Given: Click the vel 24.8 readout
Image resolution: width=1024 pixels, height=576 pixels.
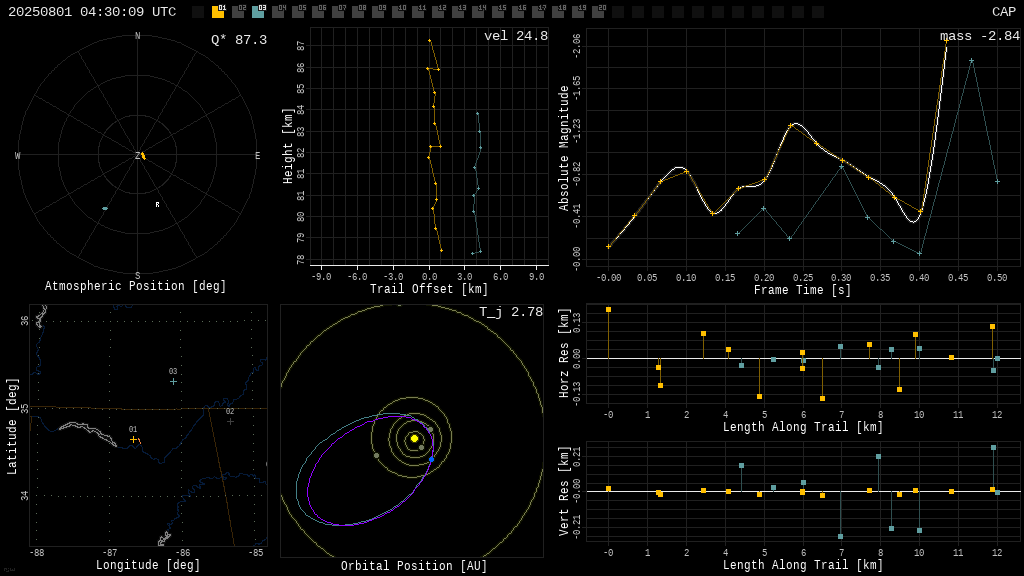Looking at the screenshot, I should click(x=516, y=36).
